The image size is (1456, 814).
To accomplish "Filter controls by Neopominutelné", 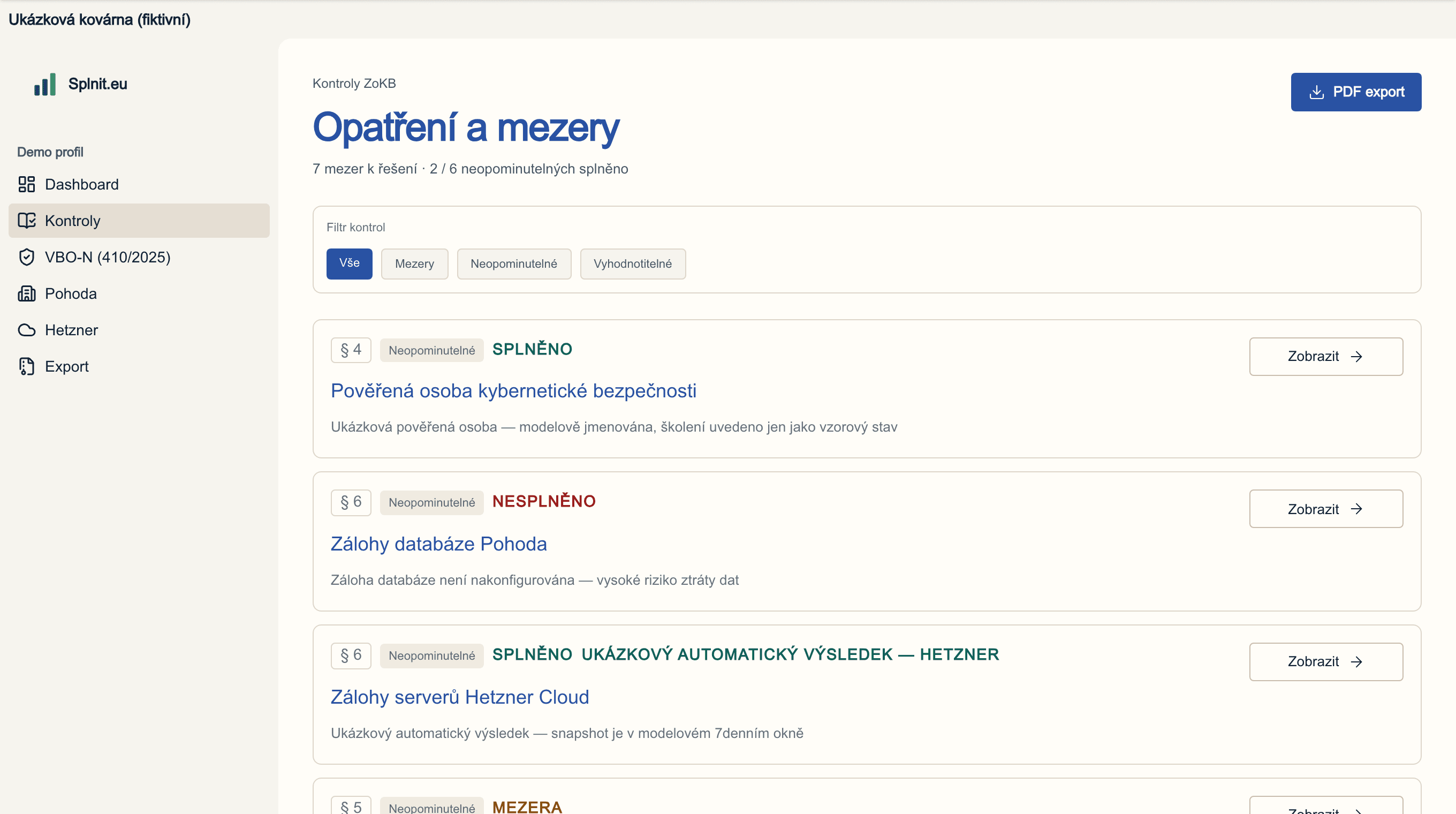I will click(x=514, y=264).
